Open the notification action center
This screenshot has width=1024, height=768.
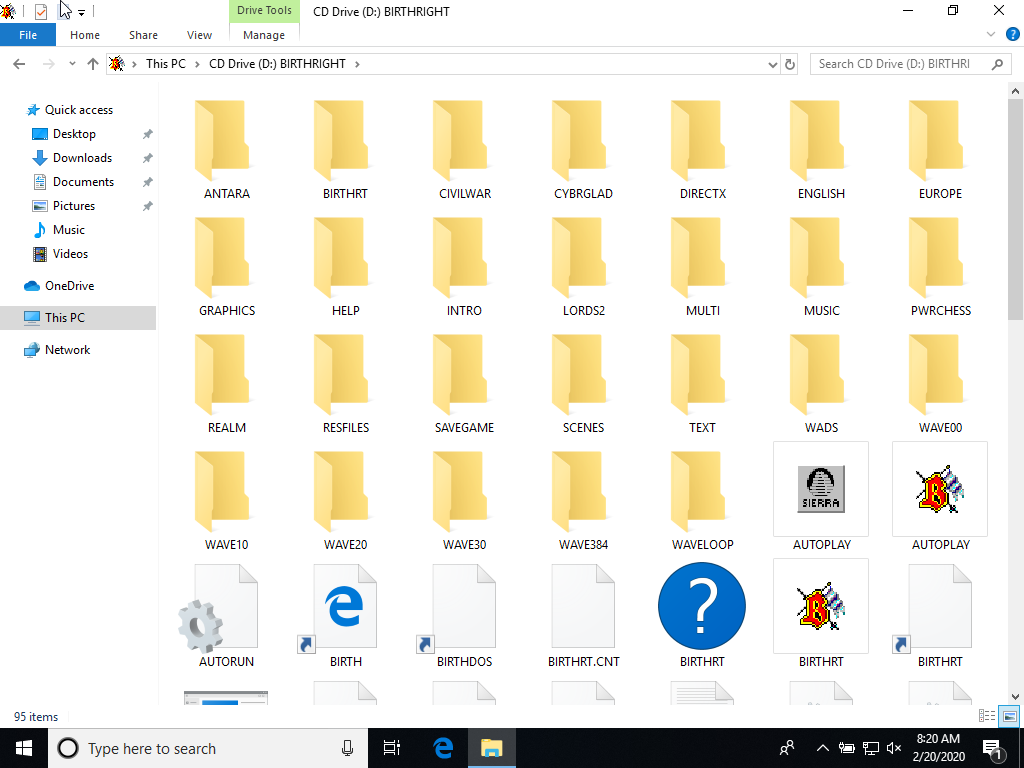[993, 748]
